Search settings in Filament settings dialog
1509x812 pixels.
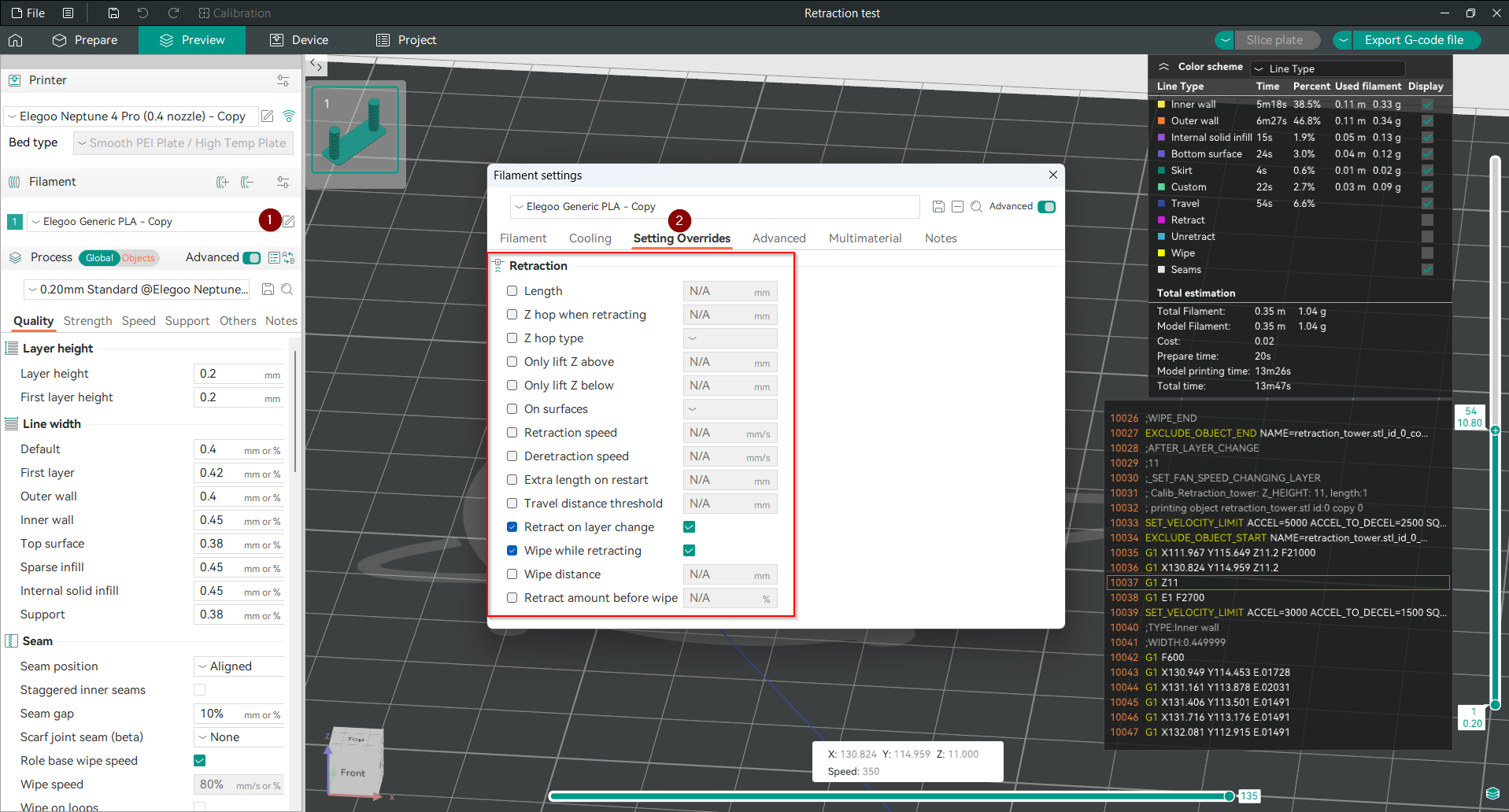(976, 206)
